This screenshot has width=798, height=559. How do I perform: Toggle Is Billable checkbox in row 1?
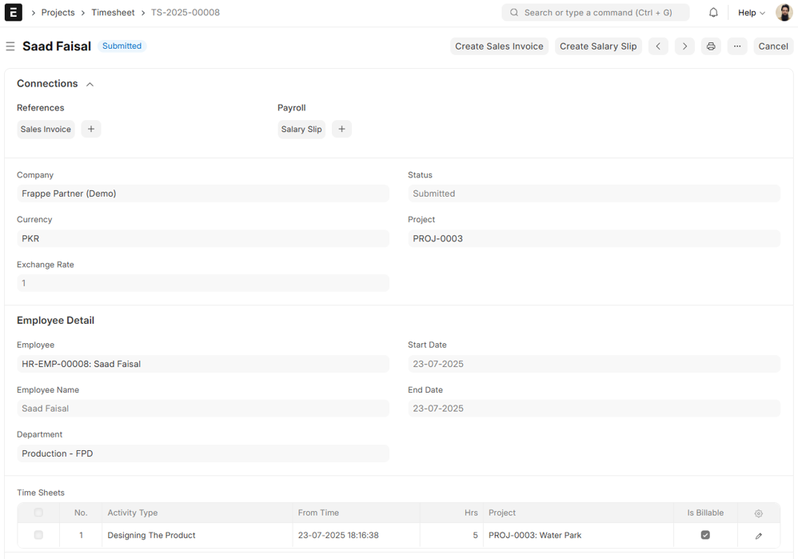click(705, 536)
